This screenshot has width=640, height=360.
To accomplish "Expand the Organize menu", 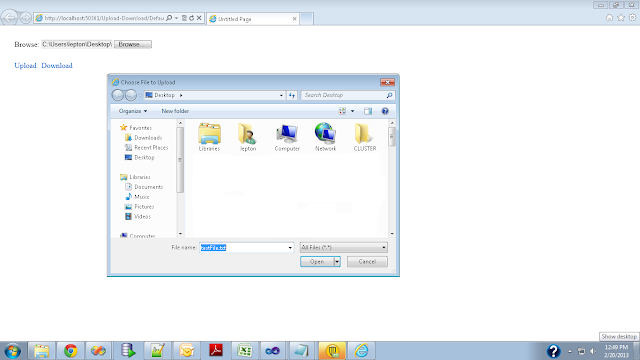I will [133, 111].
